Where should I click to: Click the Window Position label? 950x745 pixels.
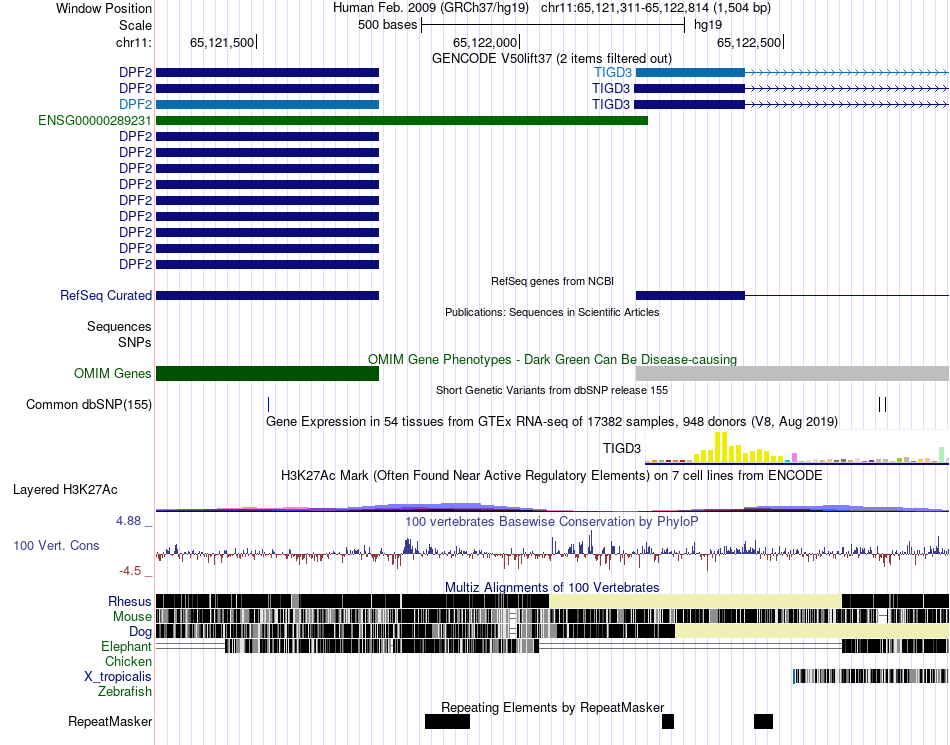click(104, 8)
